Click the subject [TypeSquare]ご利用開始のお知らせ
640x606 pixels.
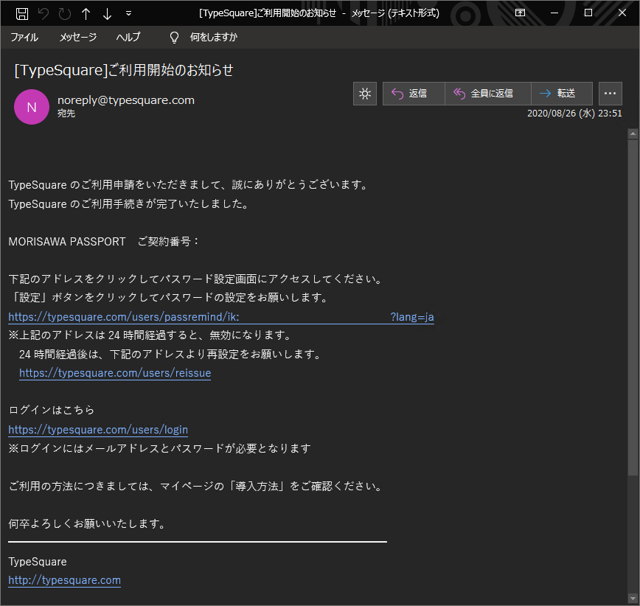[124, 70]
